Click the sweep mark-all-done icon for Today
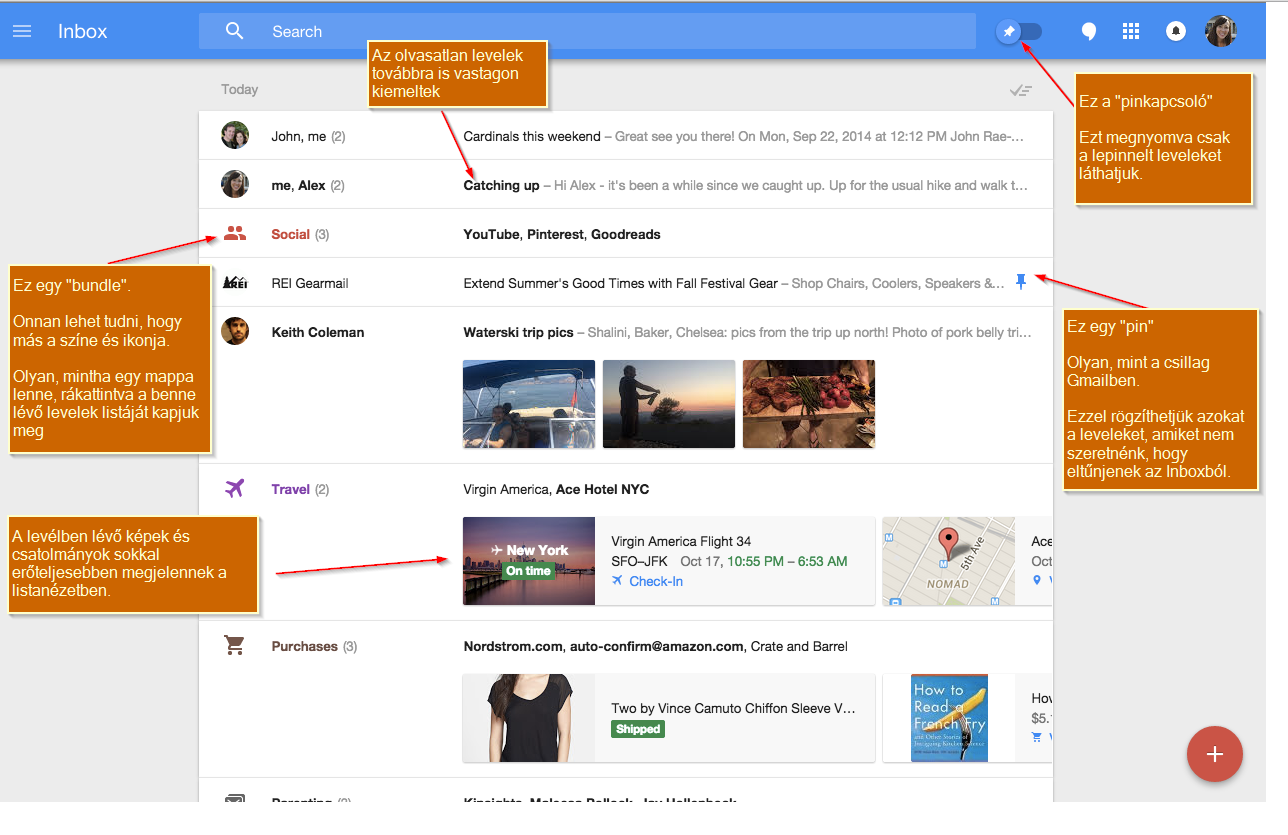1288x835 pixels. 1020,90
